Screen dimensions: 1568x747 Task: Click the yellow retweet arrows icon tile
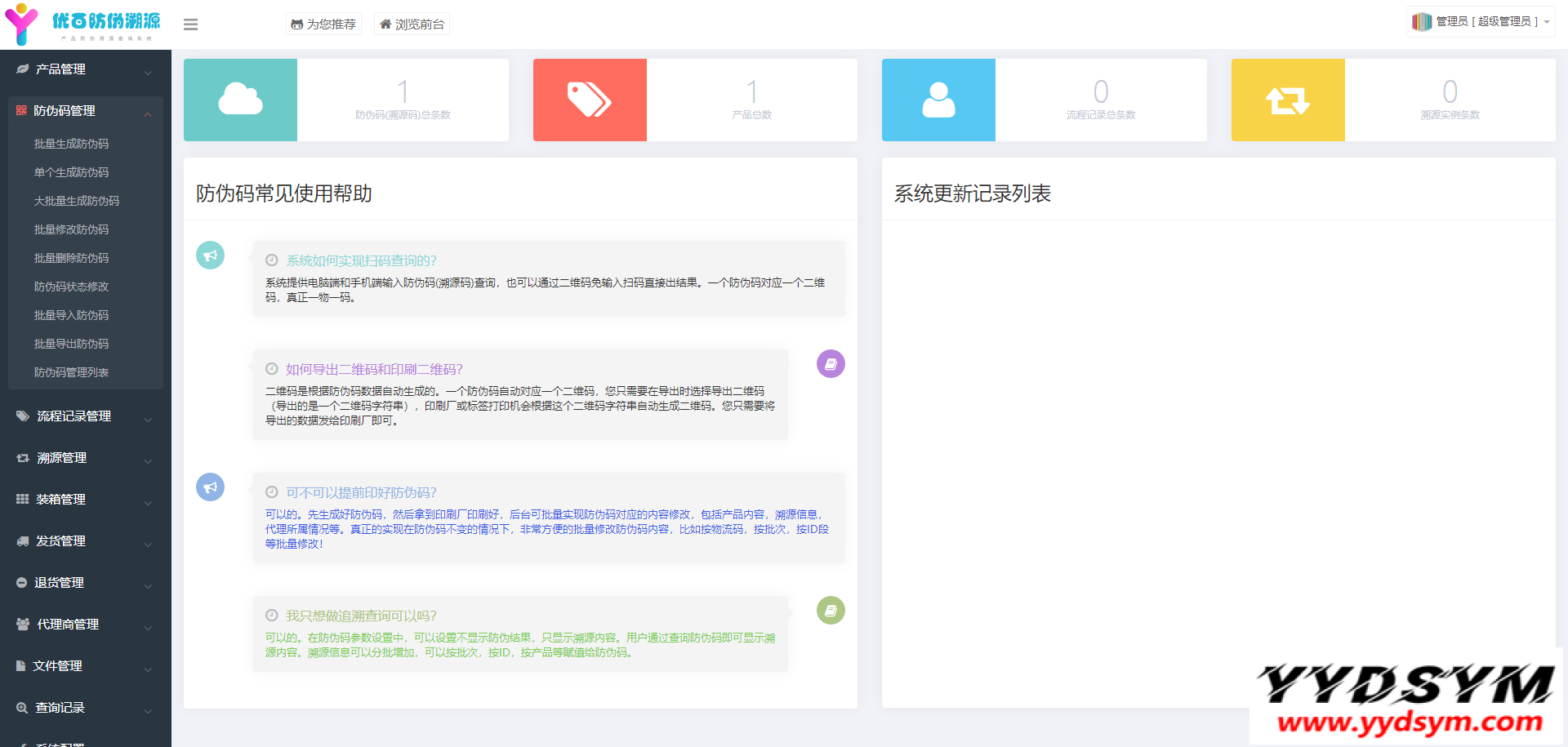(x=1288, y=100)
